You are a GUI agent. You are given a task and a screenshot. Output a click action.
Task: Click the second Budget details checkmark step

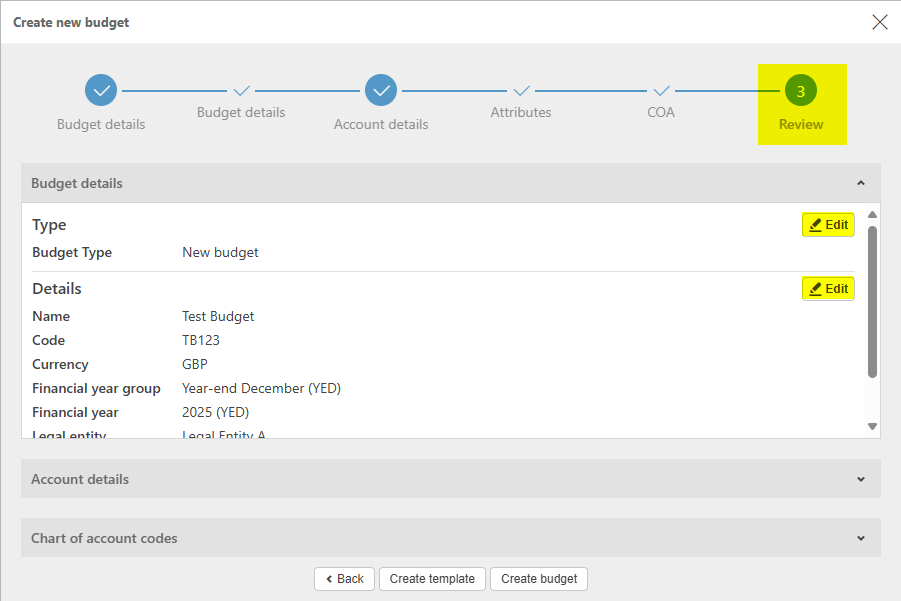pyautogui.click(x=241, y=91)
